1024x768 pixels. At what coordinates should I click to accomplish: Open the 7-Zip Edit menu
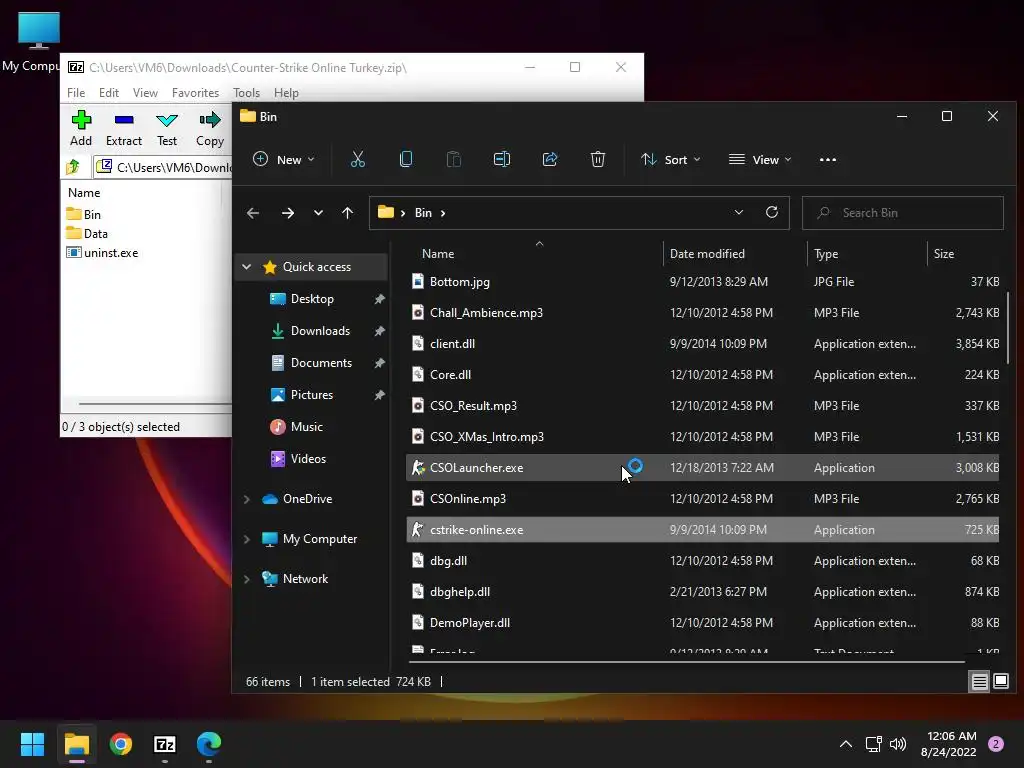point(108,93)
